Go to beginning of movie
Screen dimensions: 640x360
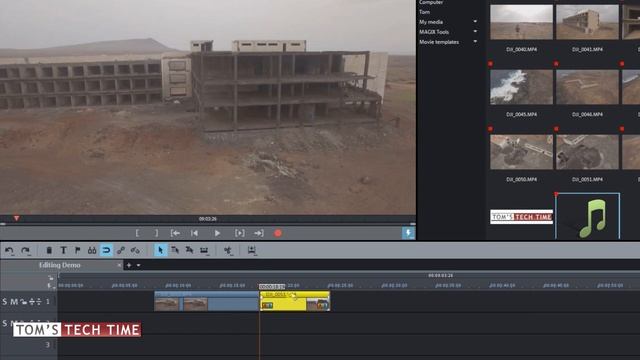point(195,233)
